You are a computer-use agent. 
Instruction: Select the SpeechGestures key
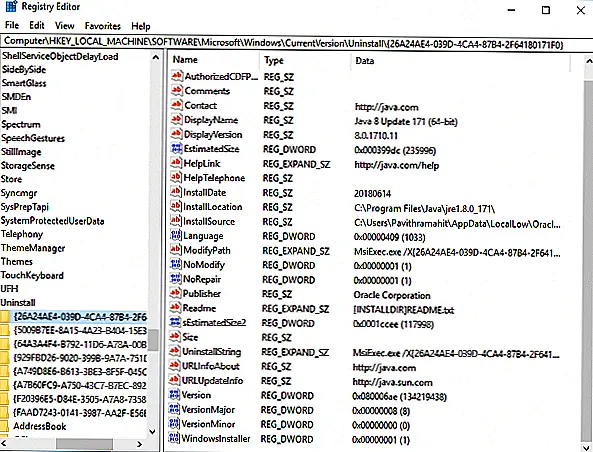[x=33, y=138]
